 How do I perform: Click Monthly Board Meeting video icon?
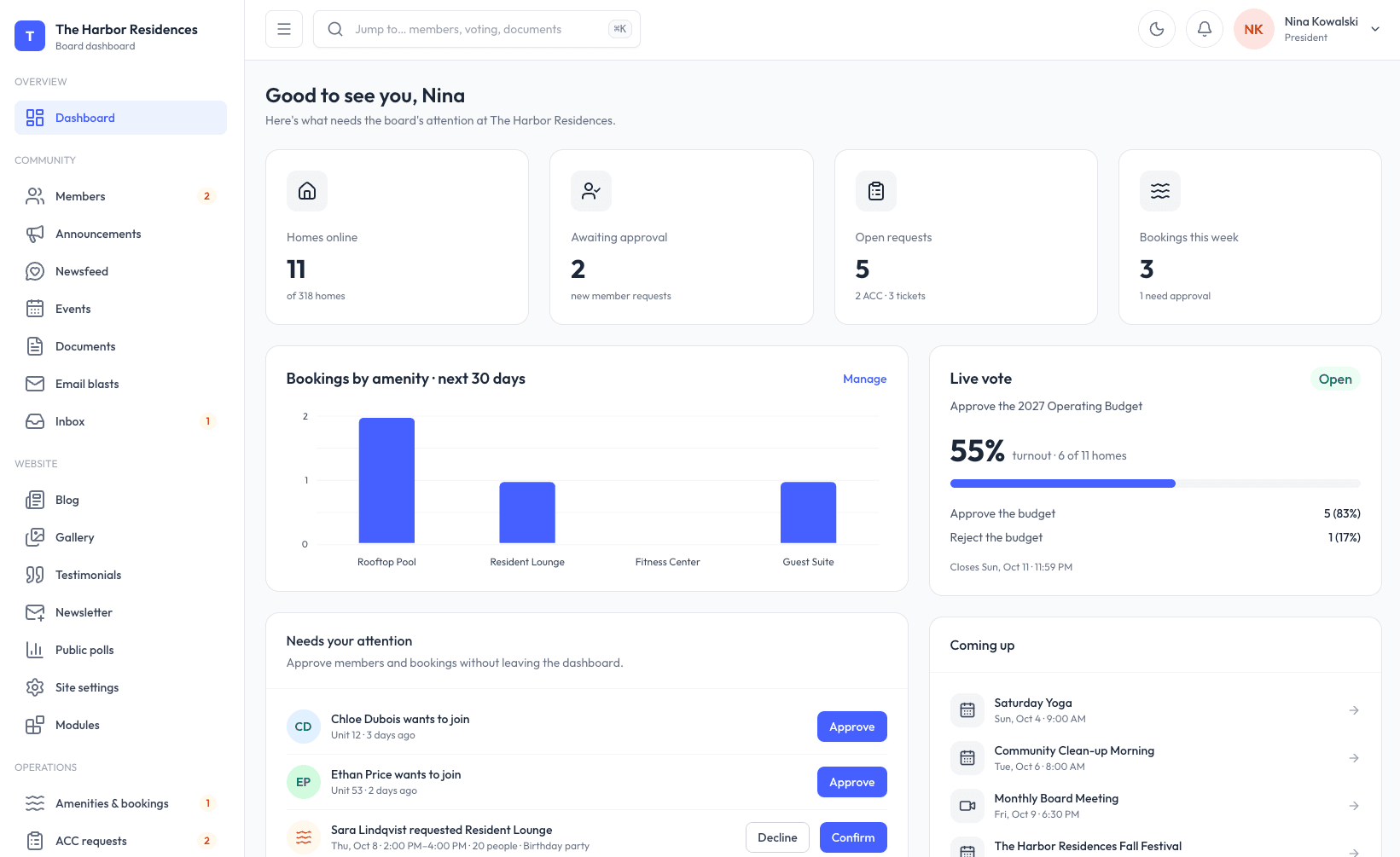click(x=967, y=806)
